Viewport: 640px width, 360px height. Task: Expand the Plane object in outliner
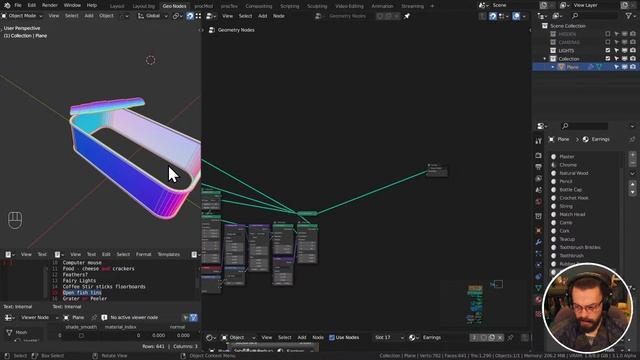tap(553, 67)
